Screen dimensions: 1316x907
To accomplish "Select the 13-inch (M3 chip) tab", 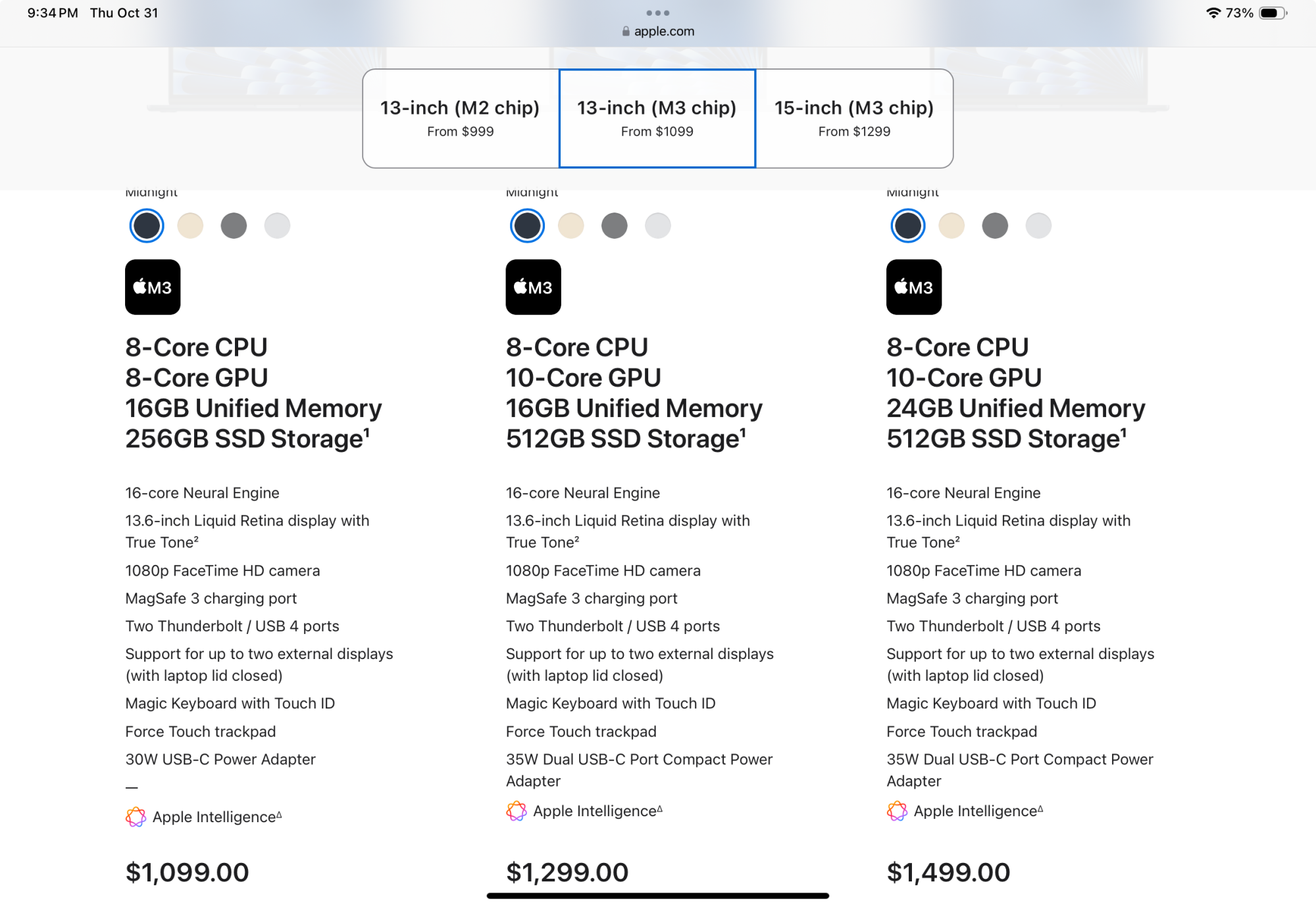I will coord(657,118).
